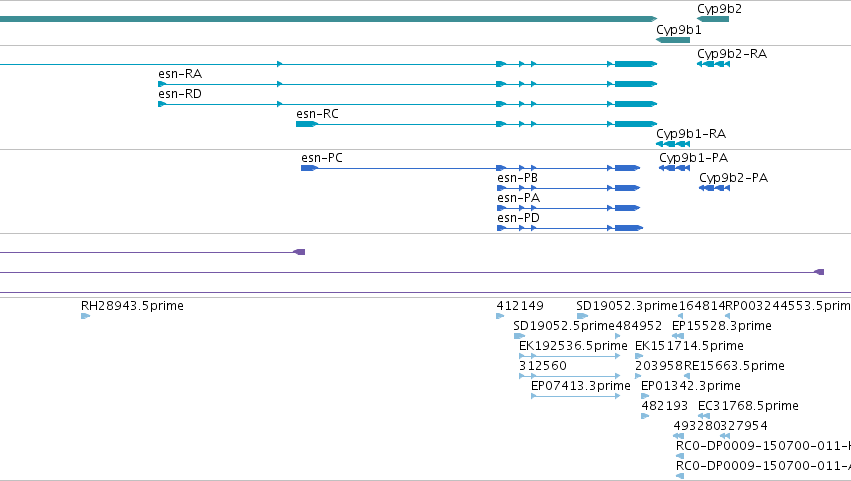The width and height of the screenshot is (851, 481).
Task: Select the EC31768.5prime label
Action: click(x=748, y=406)
